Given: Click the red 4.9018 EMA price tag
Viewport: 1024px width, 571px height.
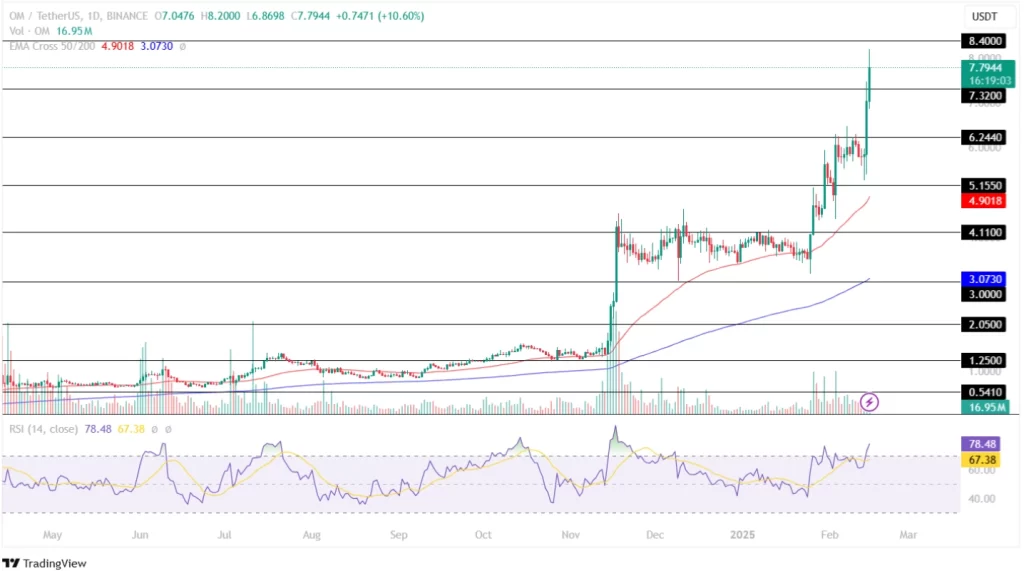Looking at the screenshot, I should click(x=985, y=201).
